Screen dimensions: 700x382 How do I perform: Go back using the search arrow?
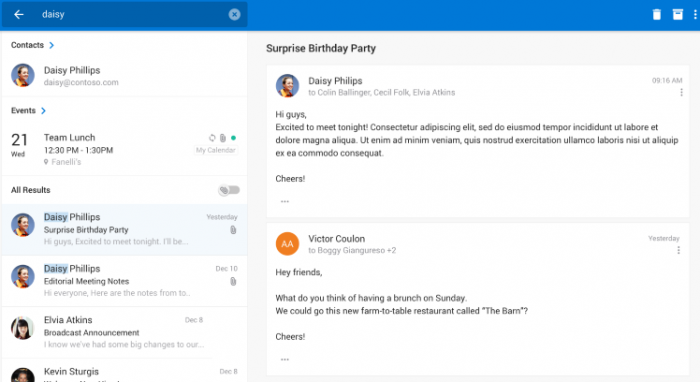coord(19,15)
